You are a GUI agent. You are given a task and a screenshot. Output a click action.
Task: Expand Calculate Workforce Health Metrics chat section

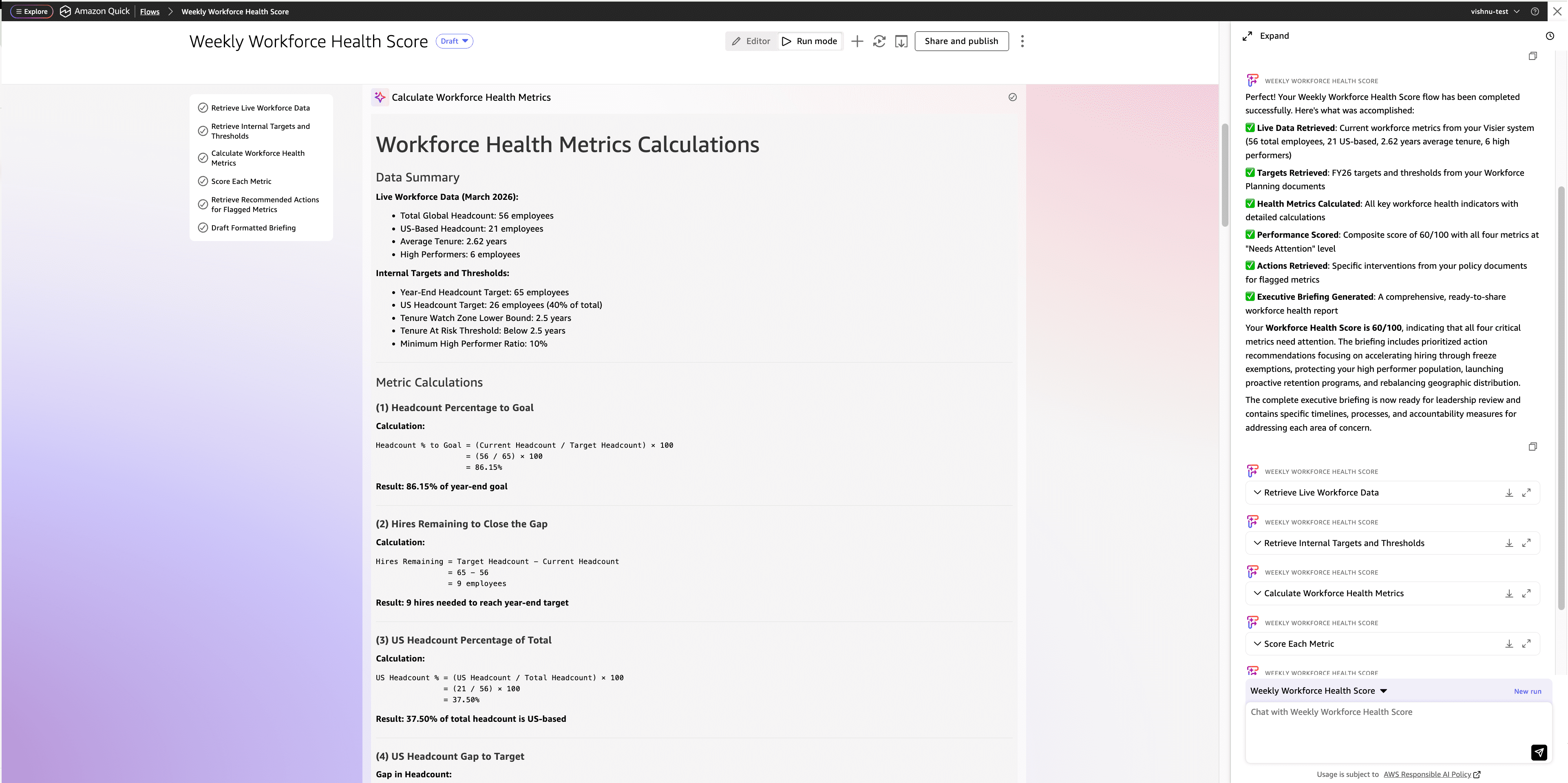click(x=1257, y=593)
